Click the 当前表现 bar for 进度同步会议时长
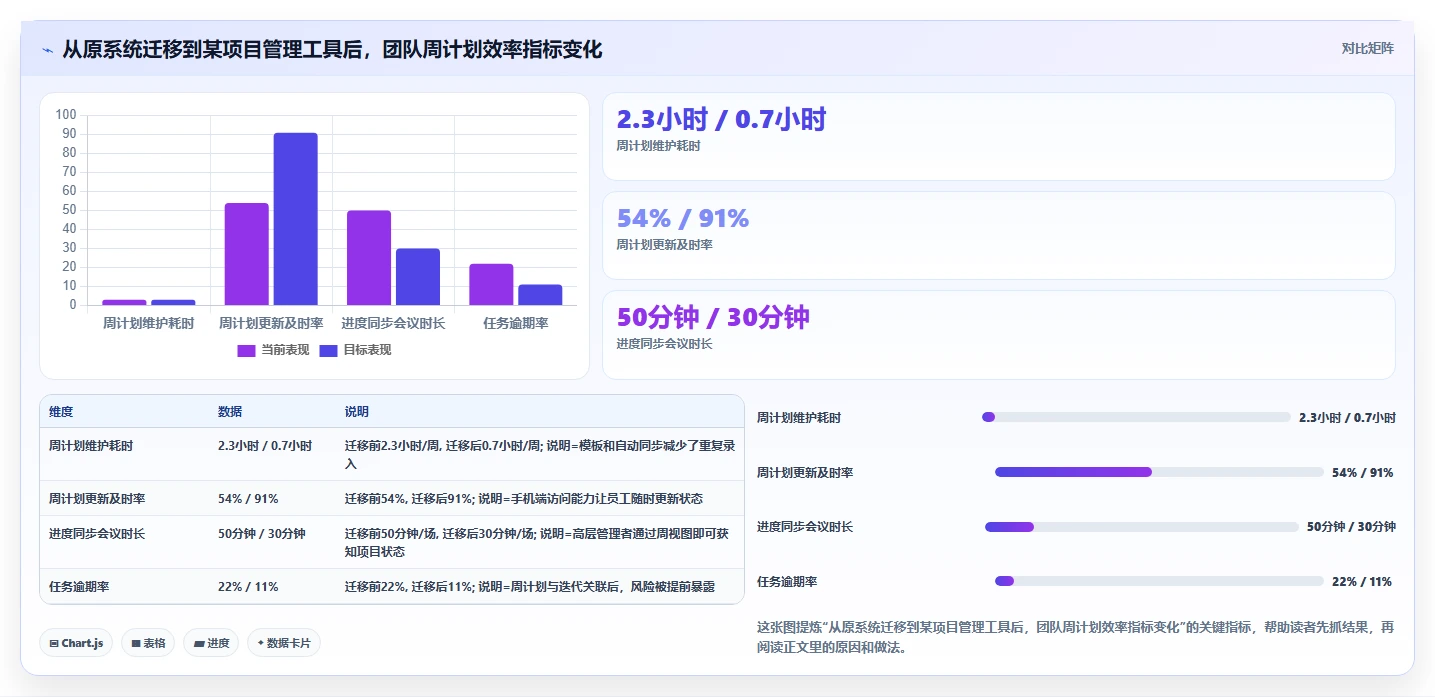The width and height of the screenshot is (1435, 697). pyautogui.click(x=369, y=258)
